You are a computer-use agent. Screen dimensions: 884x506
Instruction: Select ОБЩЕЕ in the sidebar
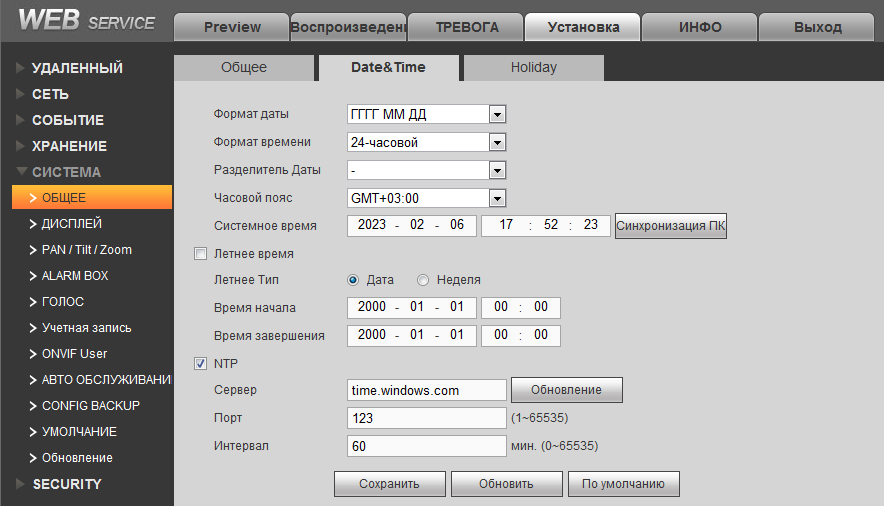pos(92,197)
